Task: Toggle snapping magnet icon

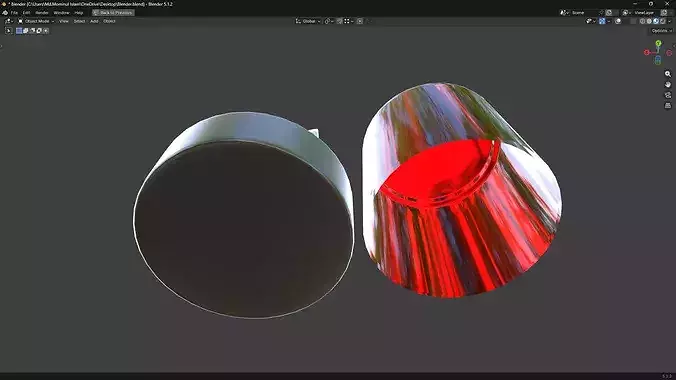Action: (x=339, y=21)
